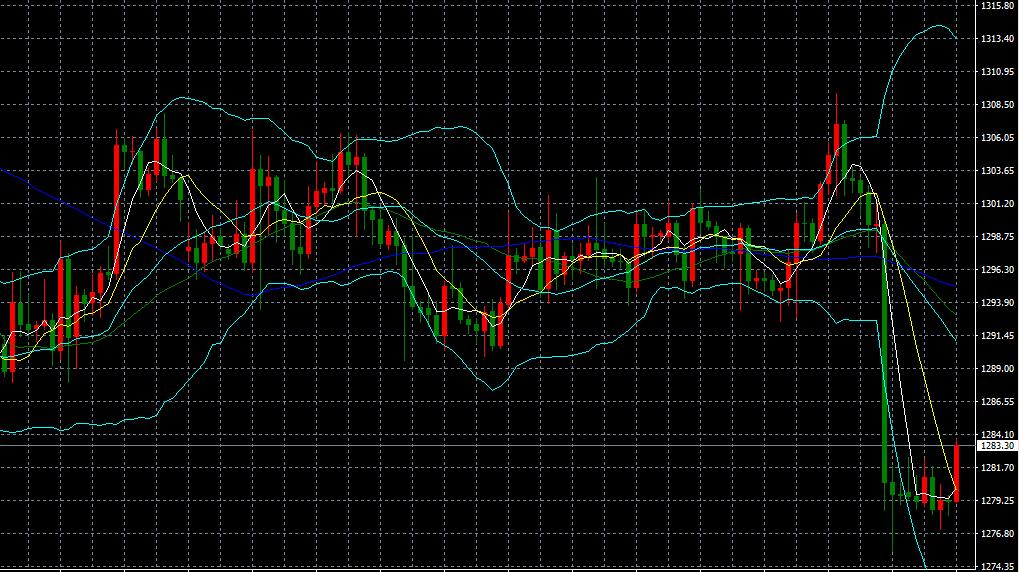Screen dimensions: 1020x572
Task: Click the 1276.80 price axis label
Action: 997,534
